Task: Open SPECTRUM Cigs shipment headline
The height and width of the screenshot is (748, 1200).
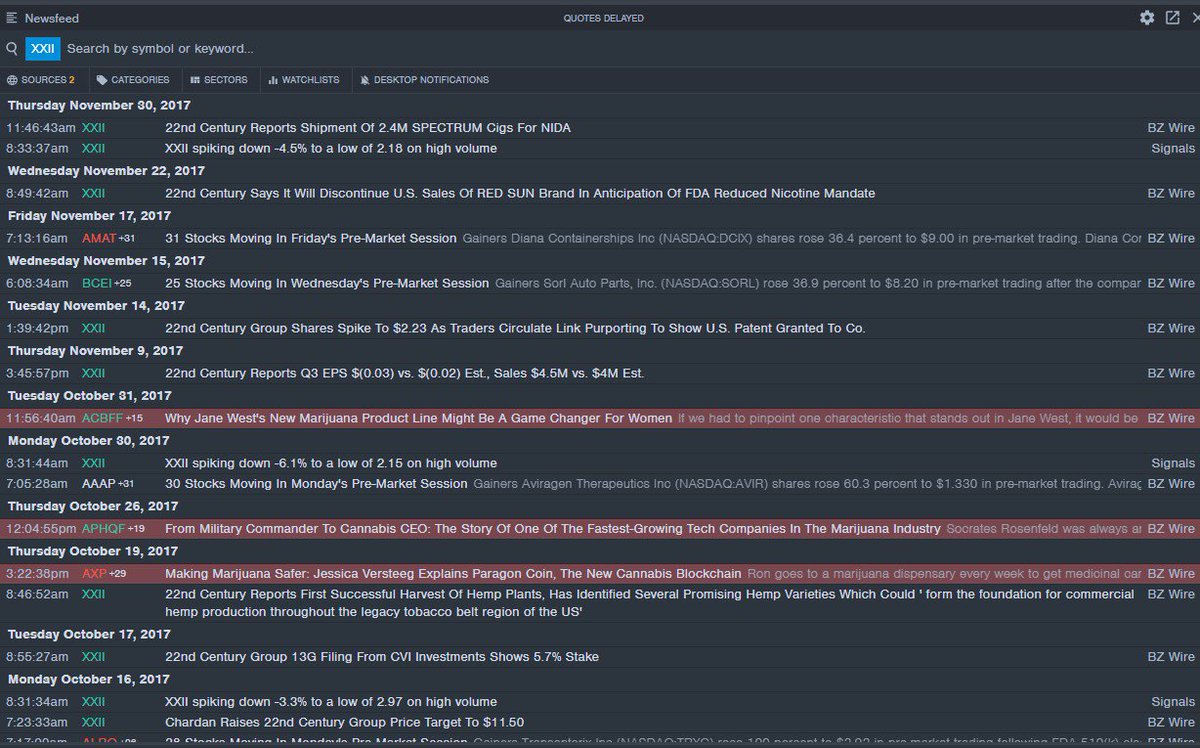Action: (x=368, y=128)
